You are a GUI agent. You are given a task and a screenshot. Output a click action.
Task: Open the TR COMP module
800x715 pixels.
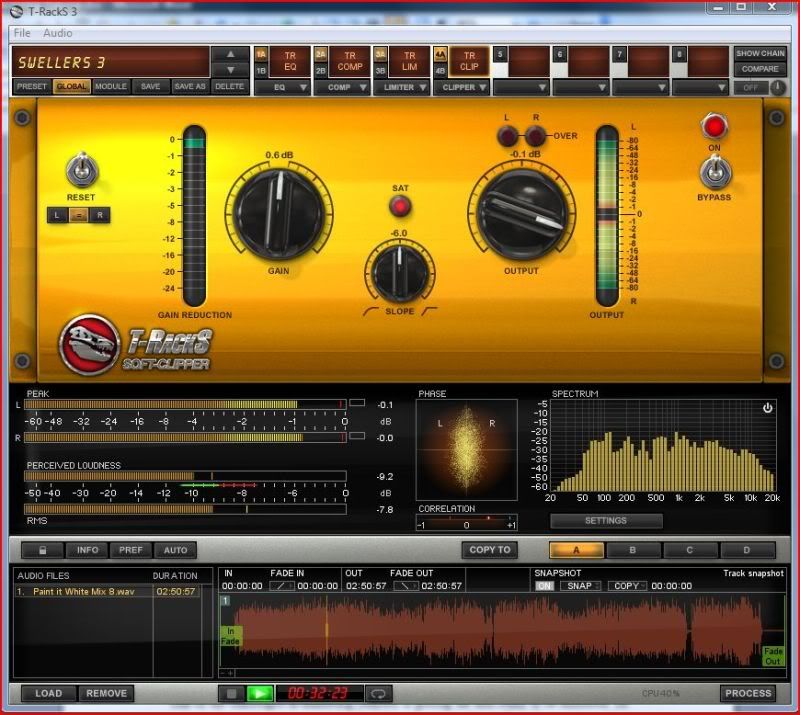point(349,61)
